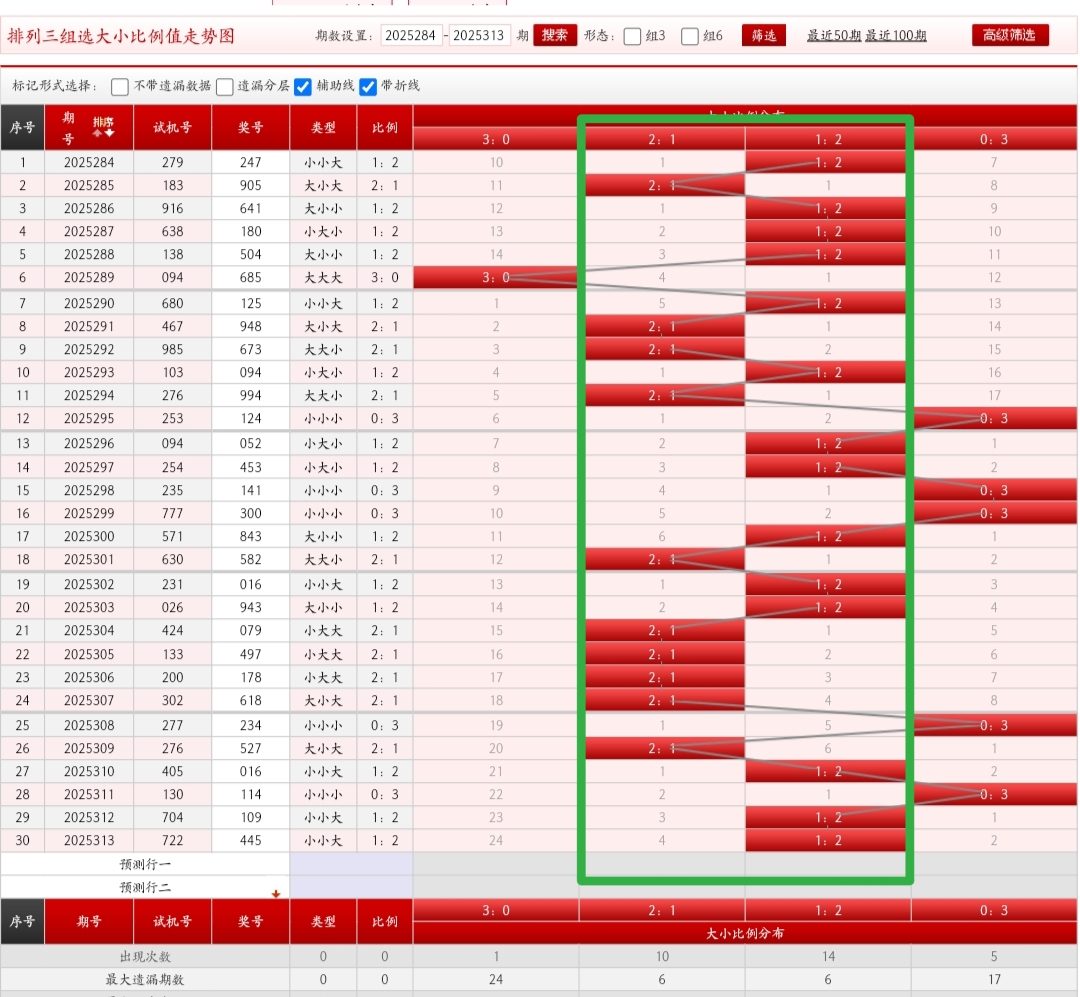Click the small orange down arrow below 预测行二
This screenshot has height=997, width=1080.
coord(276,893)
